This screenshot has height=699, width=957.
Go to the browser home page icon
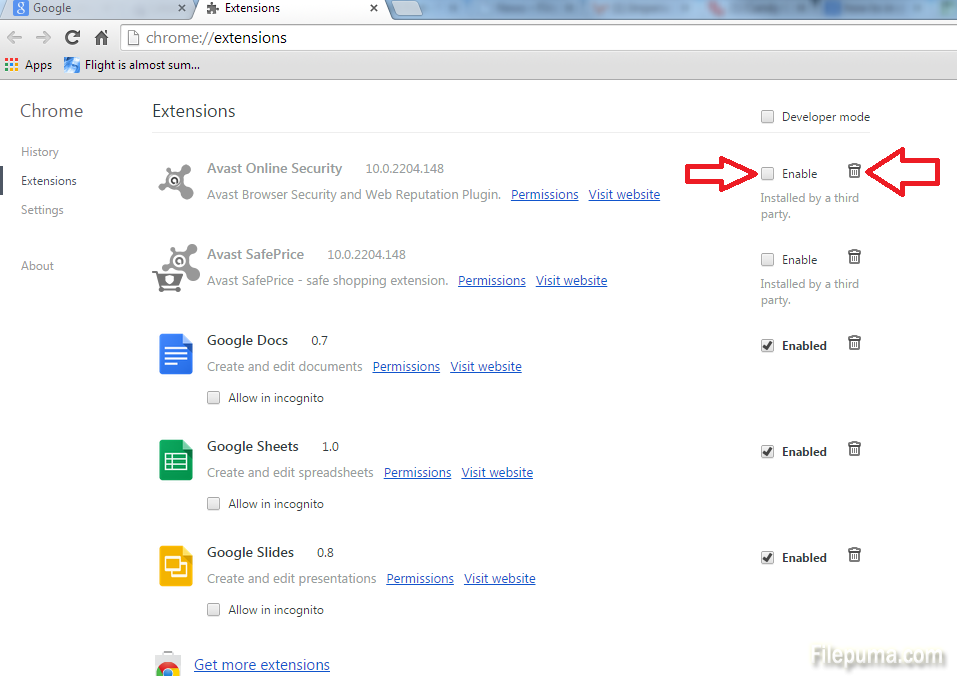pos(101,38)
